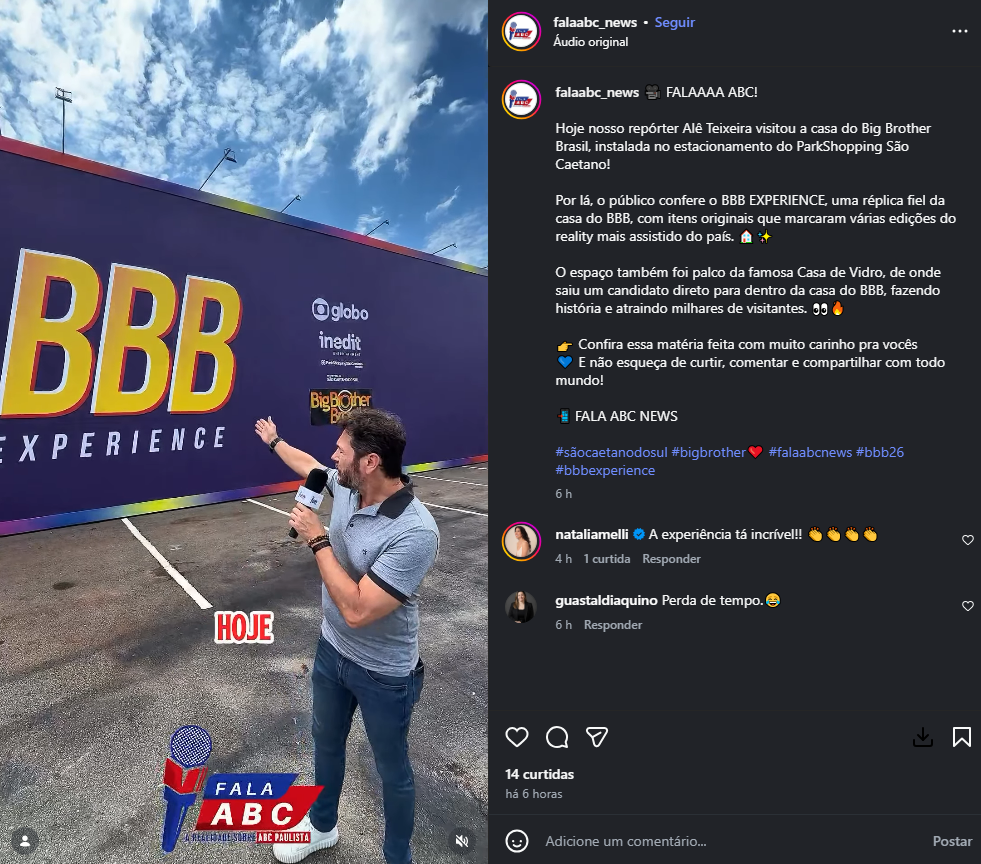Save post with bookmark icon
This screenshot has height=864, width=981.
pyautogui.click(x=962, y=737)
